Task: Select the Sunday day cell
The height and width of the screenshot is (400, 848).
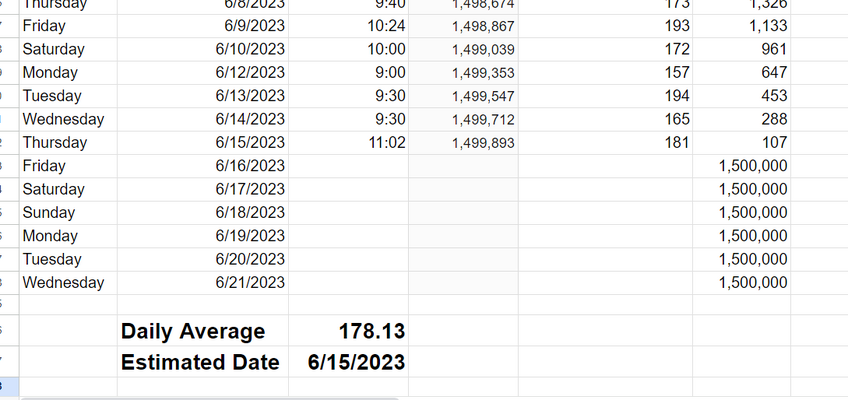Action: (x=69, y=212)
